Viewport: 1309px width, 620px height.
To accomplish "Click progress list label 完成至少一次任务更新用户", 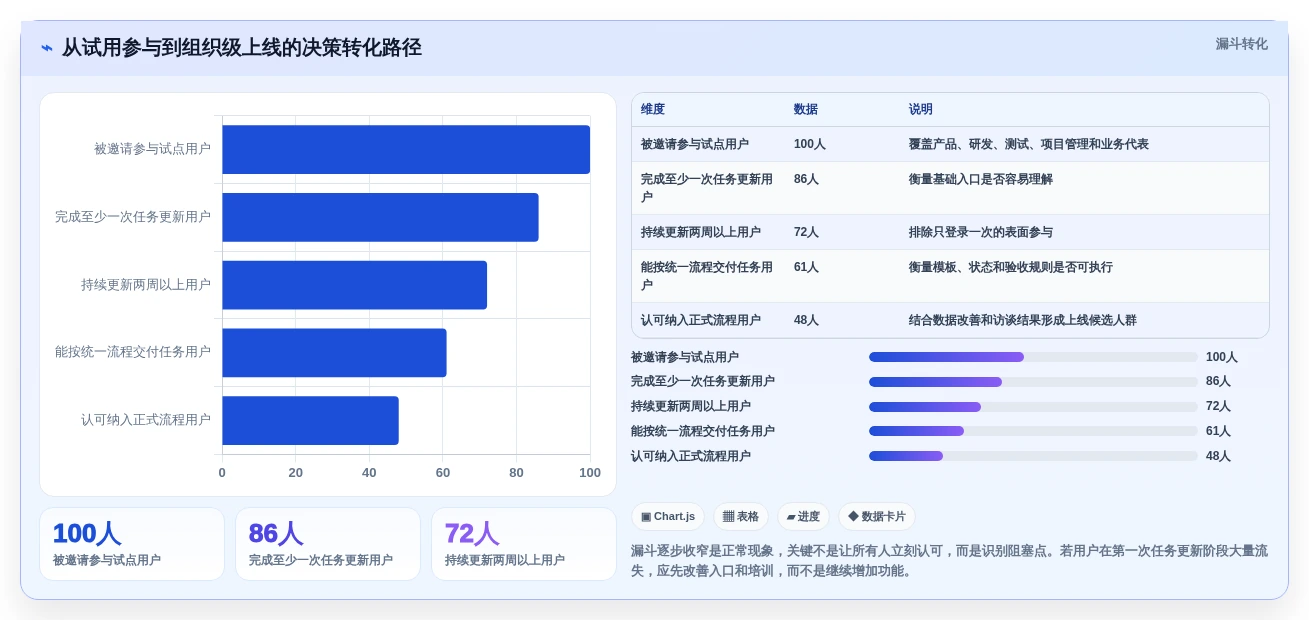I will coord(703,382).
